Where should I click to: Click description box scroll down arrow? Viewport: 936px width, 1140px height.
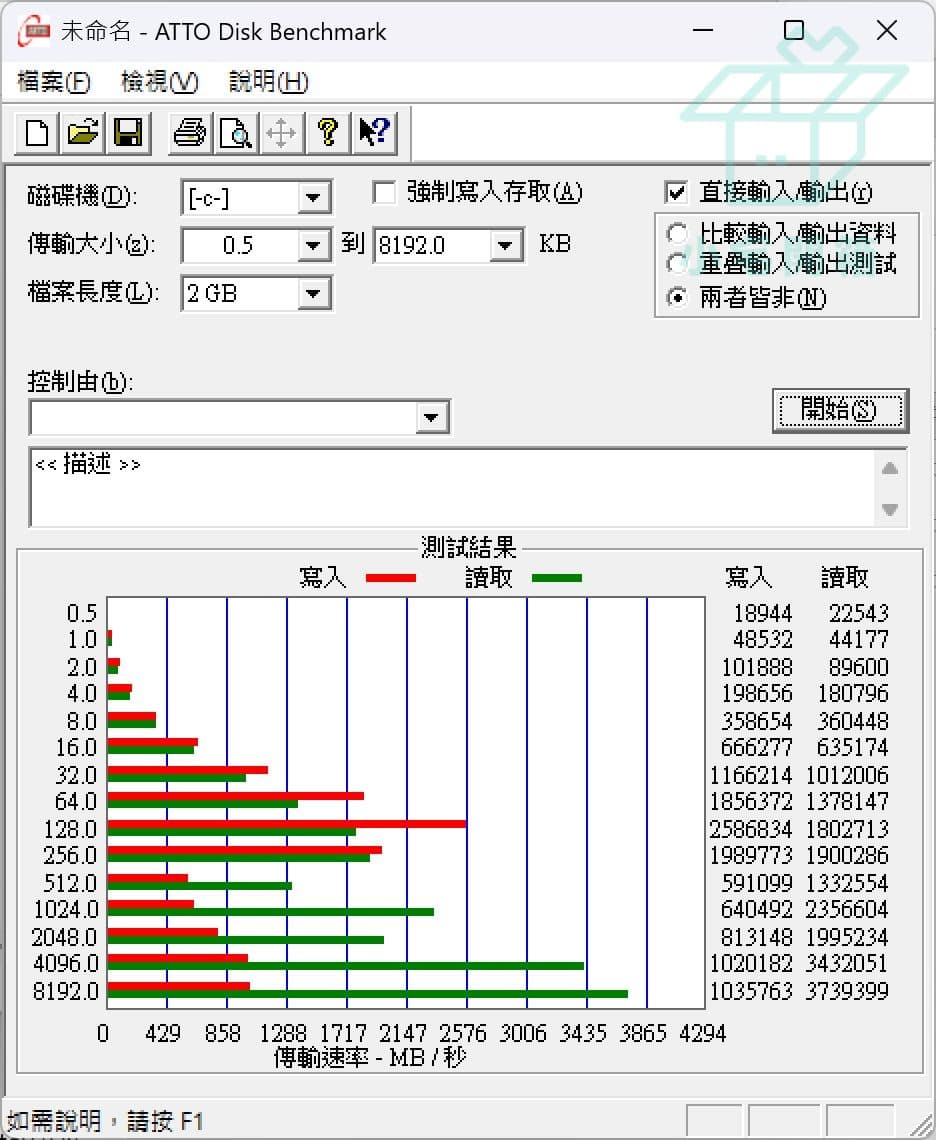pos(890,509)
